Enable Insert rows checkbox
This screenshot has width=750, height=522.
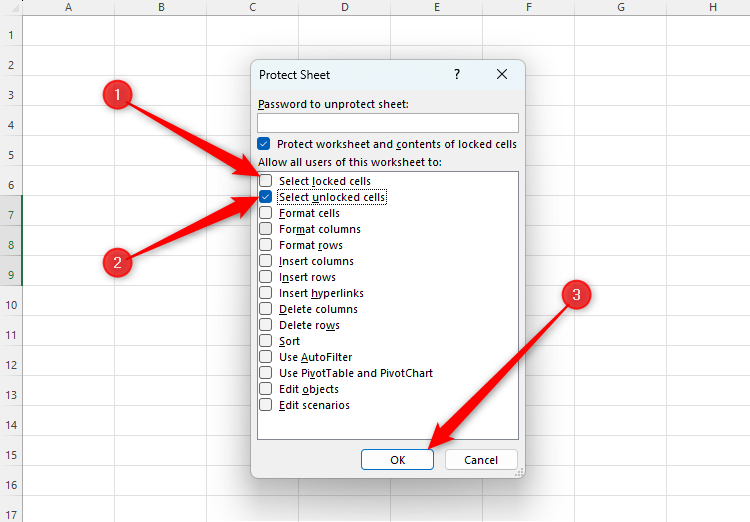(266, 277)
